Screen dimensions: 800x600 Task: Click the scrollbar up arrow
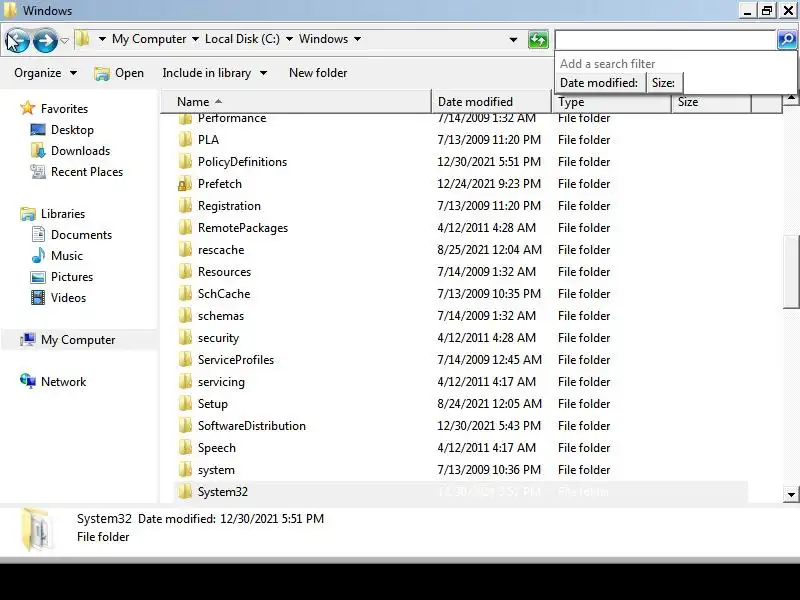[x=791, y=98]
